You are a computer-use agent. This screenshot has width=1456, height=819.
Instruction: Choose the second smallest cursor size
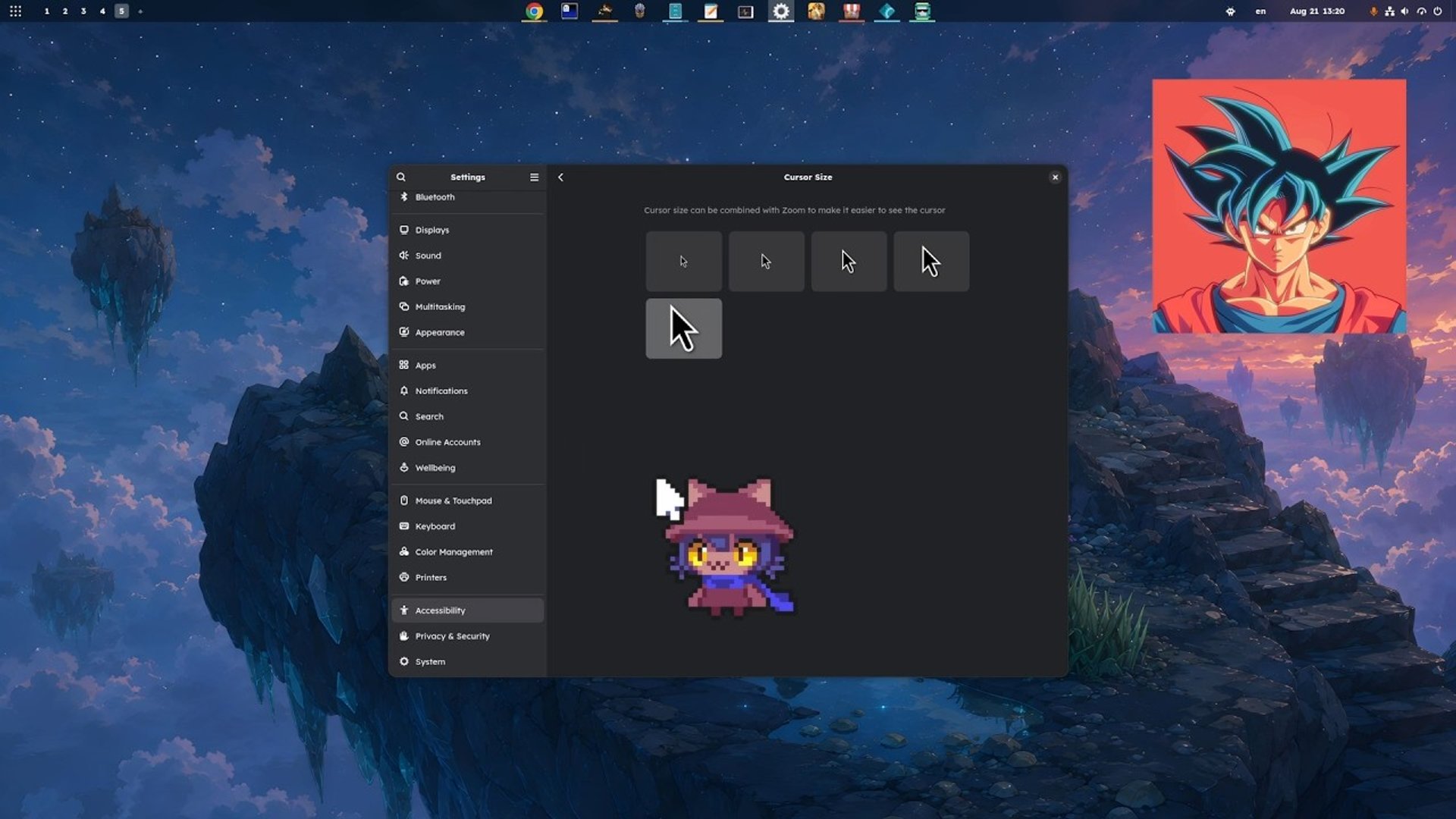click(767, 262)
